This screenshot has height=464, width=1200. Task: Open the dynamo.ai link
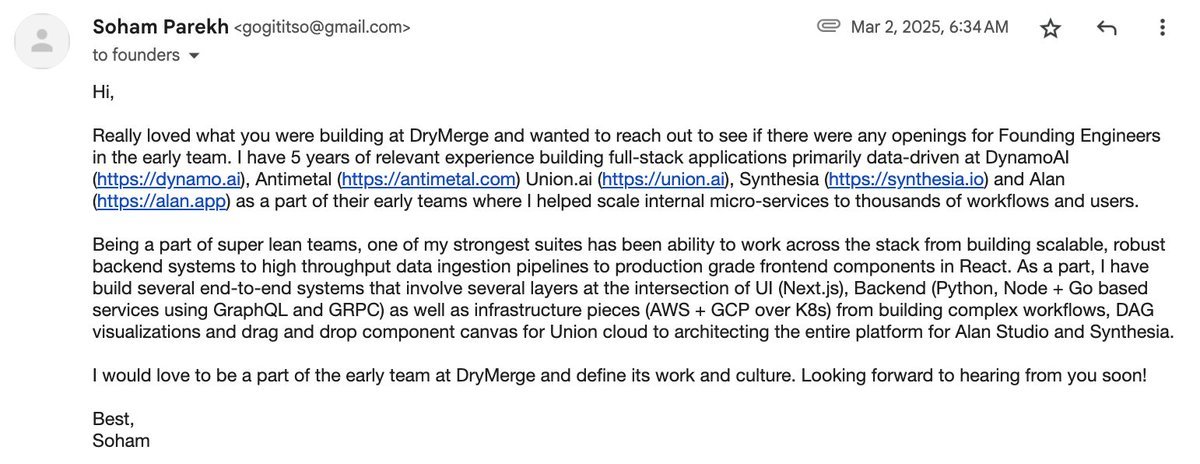(x=154, y=179)
